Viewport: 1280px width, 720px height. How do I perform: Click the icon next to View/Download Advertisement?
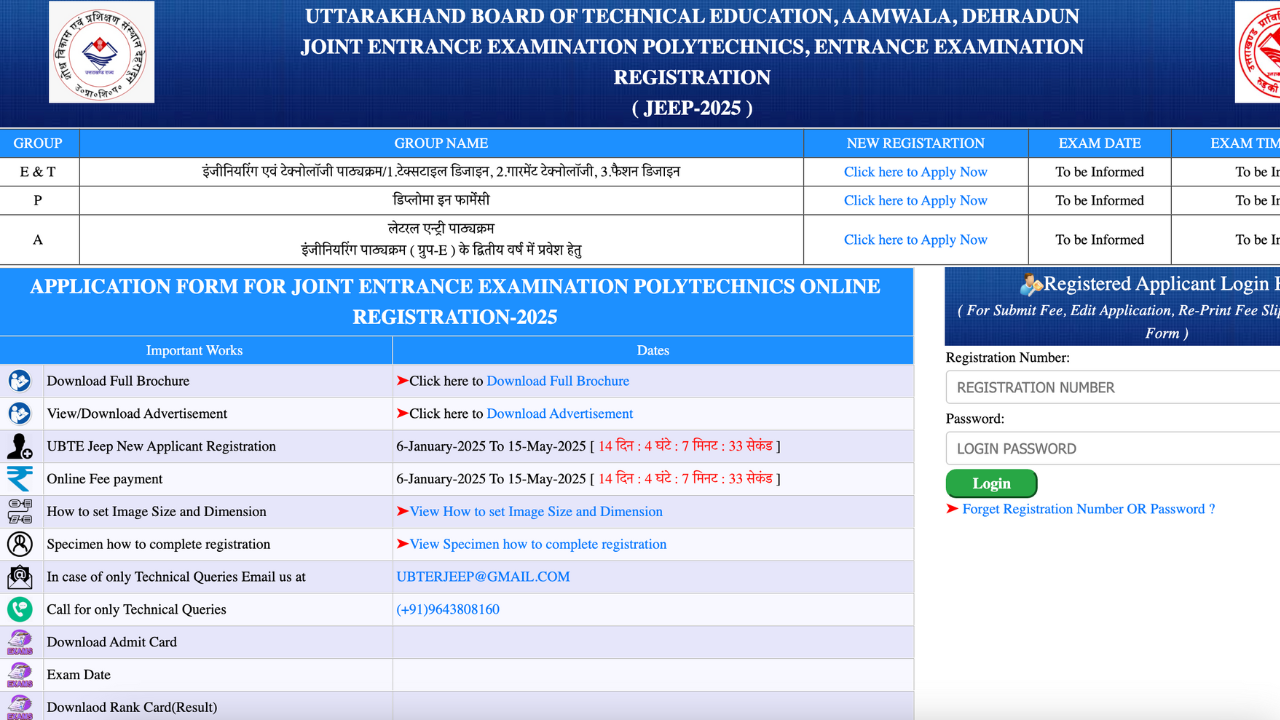(x=20, y=413)
